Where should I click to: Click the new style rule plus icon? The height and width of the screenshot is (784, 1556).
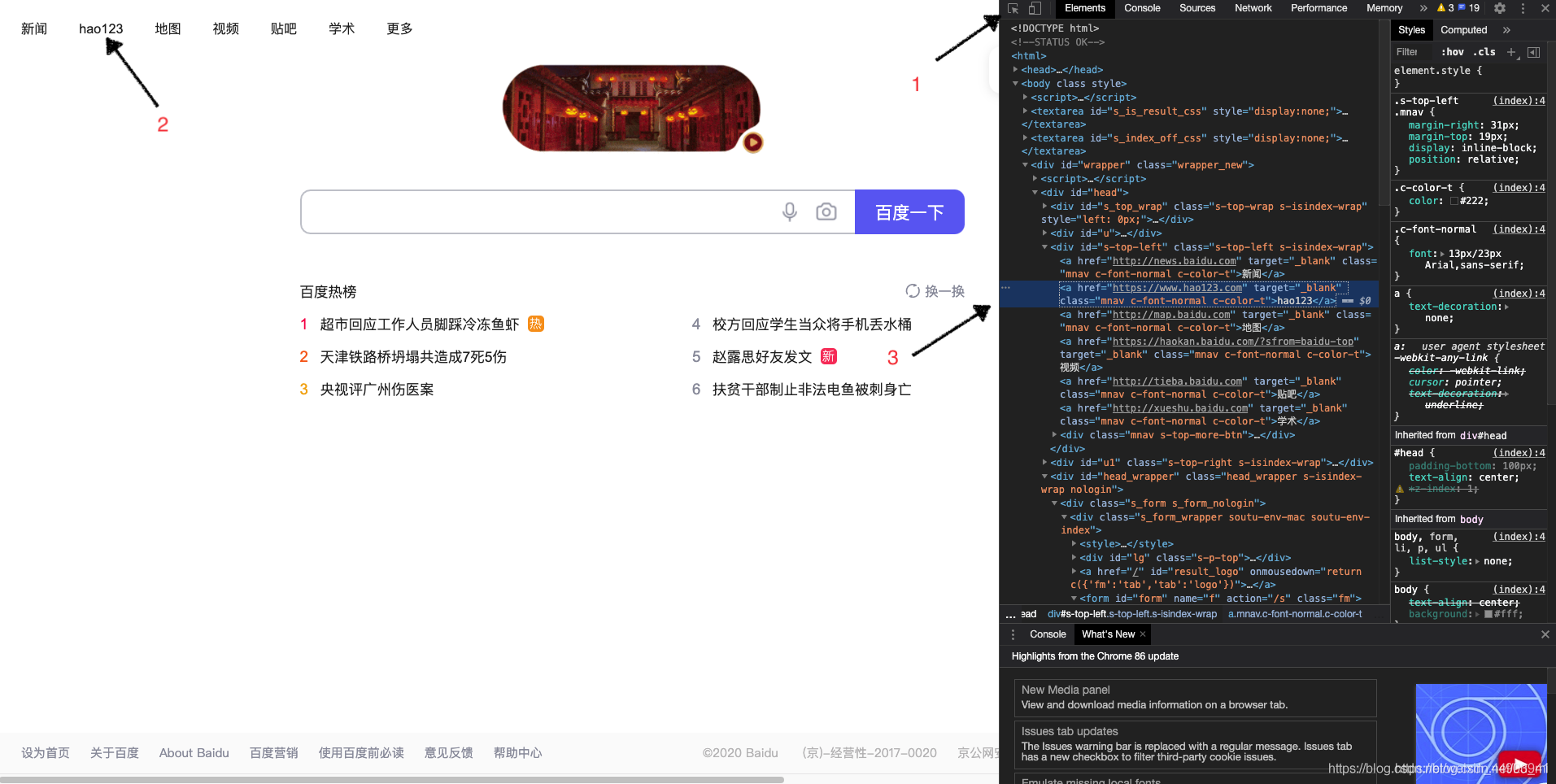(x=1511, y=52)
